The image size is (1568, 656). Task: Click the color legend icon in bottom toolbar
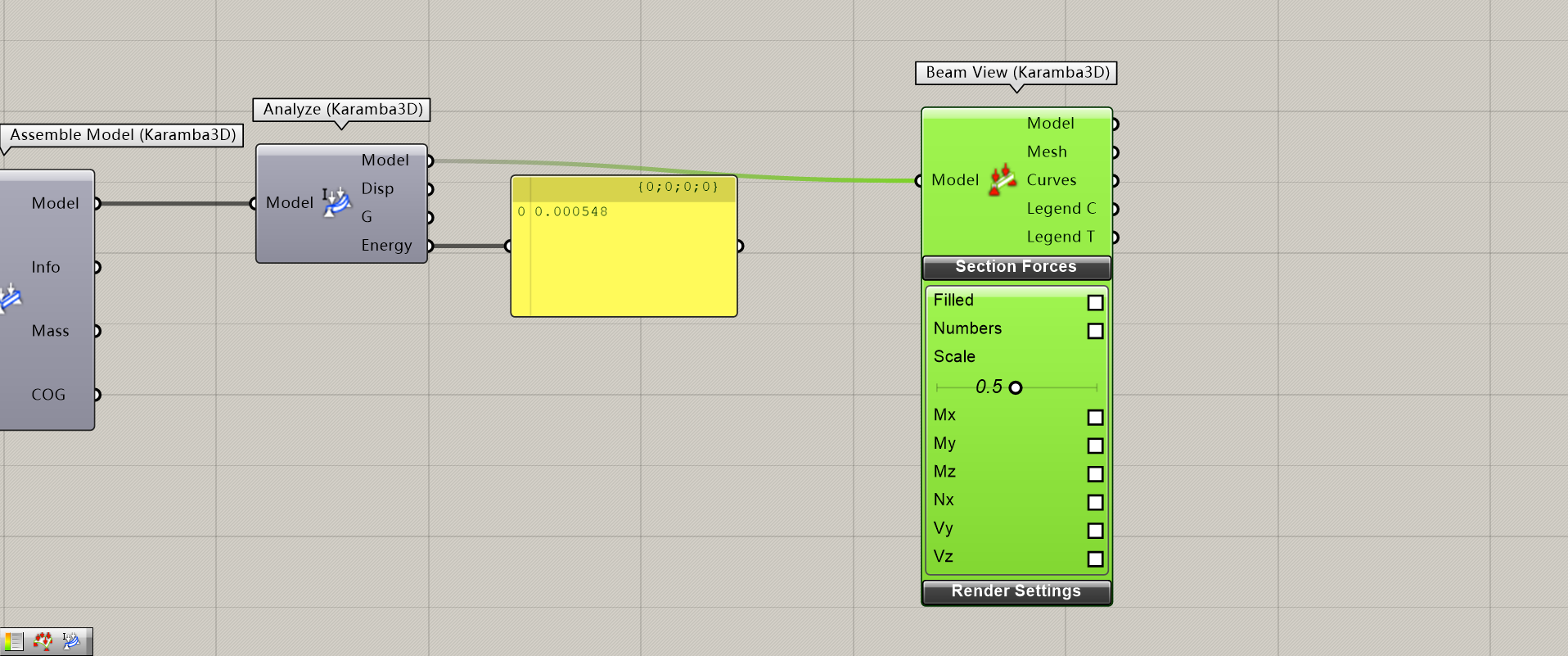(x=14, y=641)
